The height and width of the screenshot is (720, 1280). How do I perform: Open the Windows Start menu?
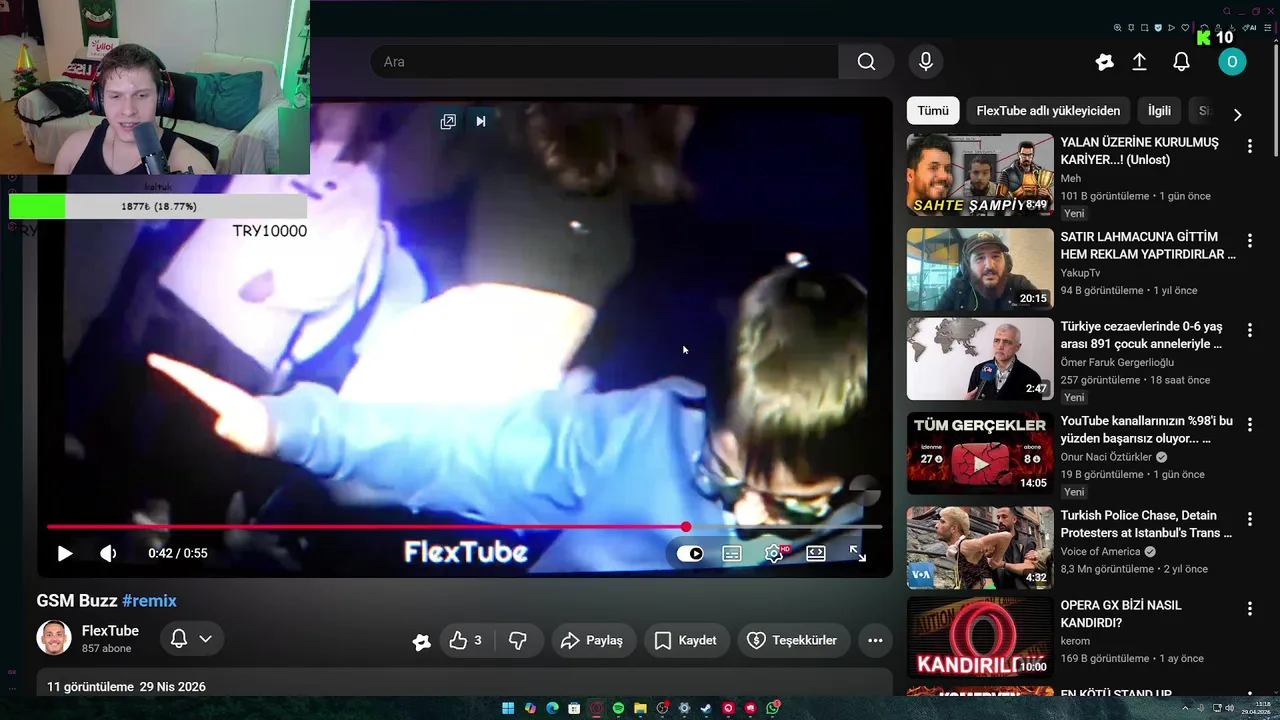click(x=508, y=708)
